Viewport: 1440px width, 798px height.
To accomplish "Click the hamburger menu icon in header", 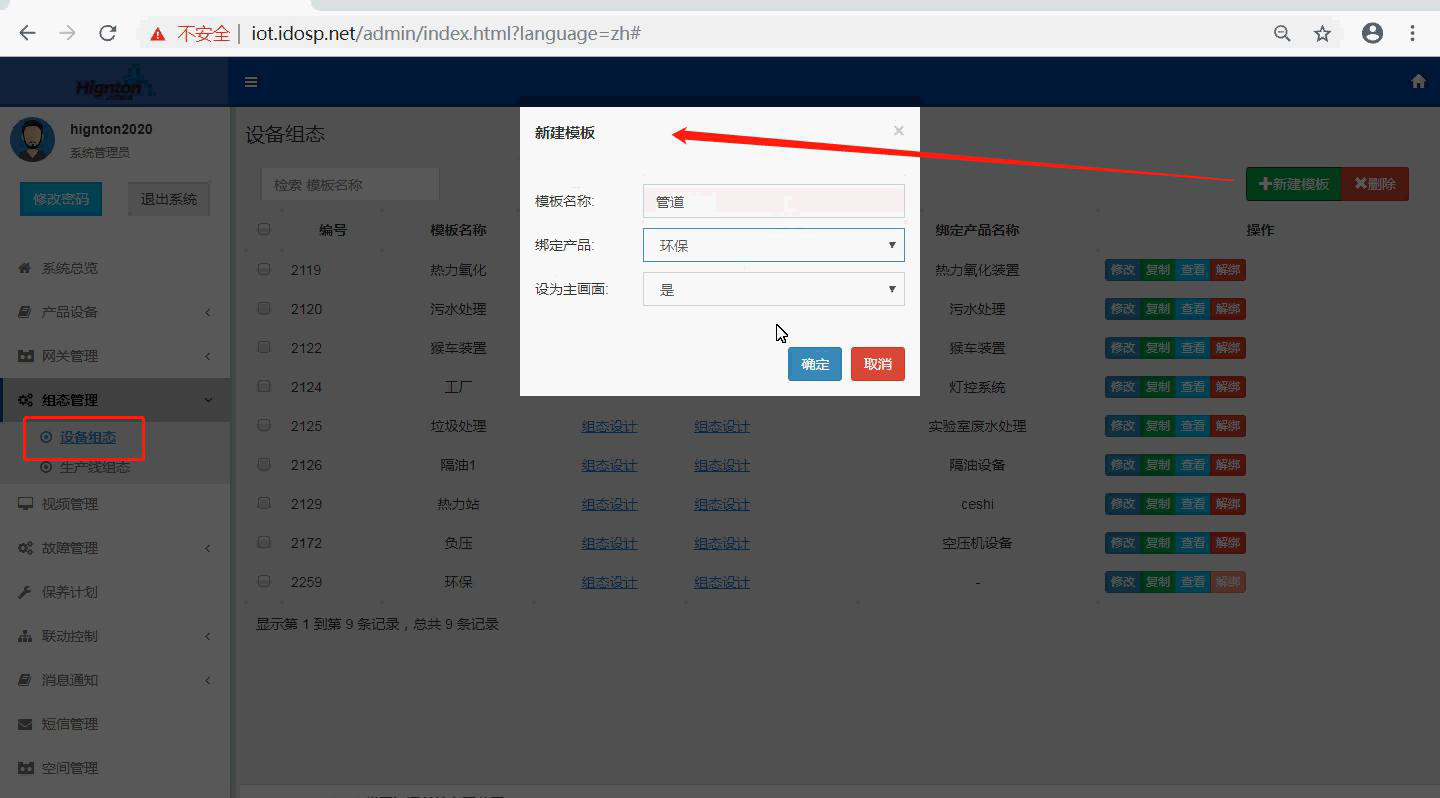I will pyautogui.click(x=251, y=82).
